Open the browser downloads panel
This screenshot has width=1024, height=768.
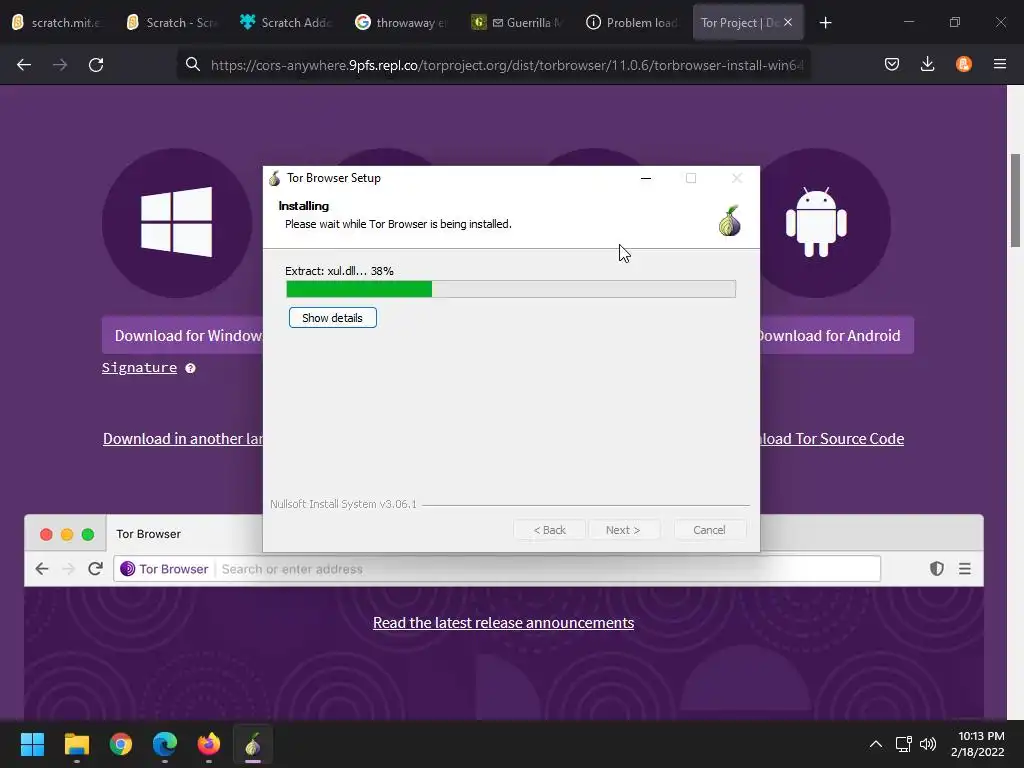click(x=927, y=64)
